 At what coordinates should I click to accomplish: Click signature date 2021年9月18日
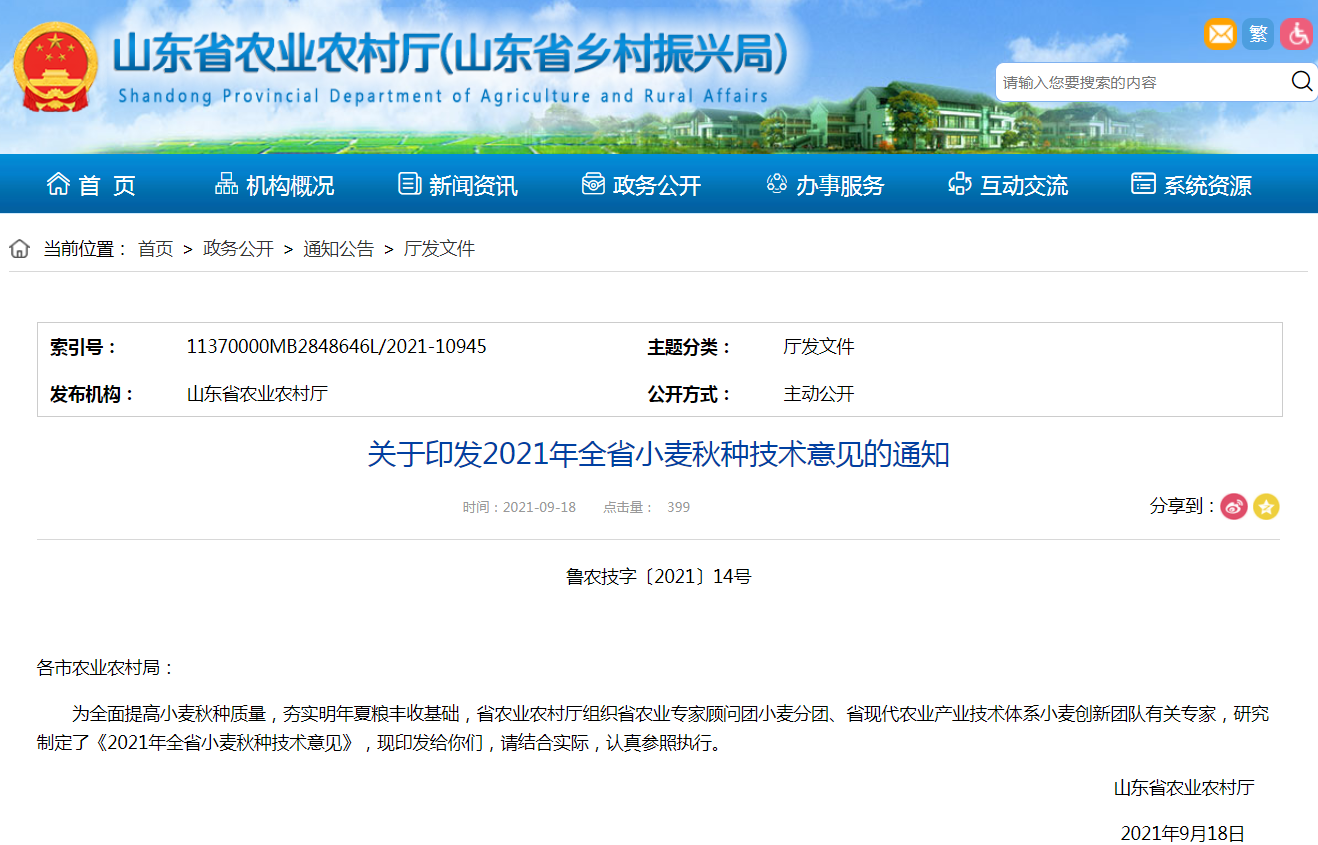tap(1183, 833)
